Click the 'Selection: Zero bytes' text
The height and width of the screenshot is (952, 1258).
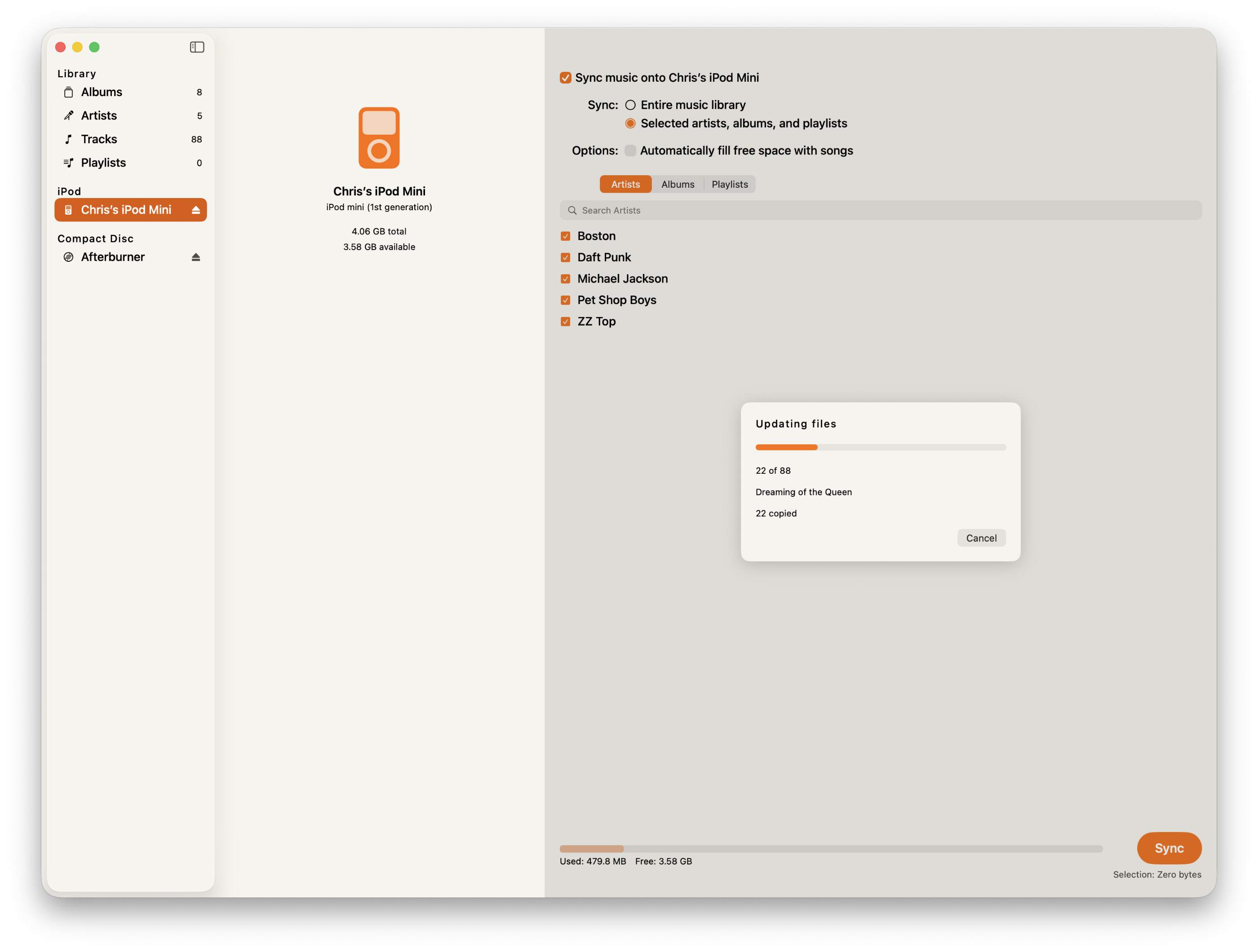[1157, 875]
